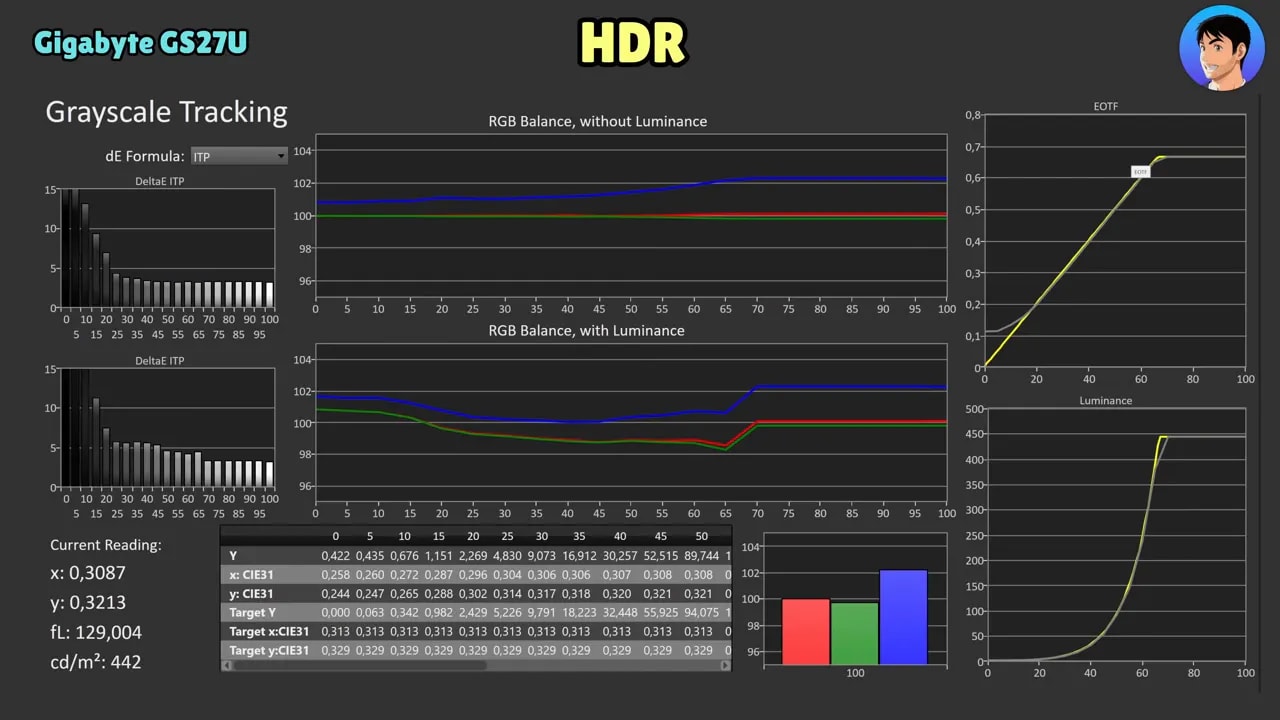1280x720 pixels.
Task: Click the lower 'DeltaE ITP' chart title
Action: coord(159,360)
